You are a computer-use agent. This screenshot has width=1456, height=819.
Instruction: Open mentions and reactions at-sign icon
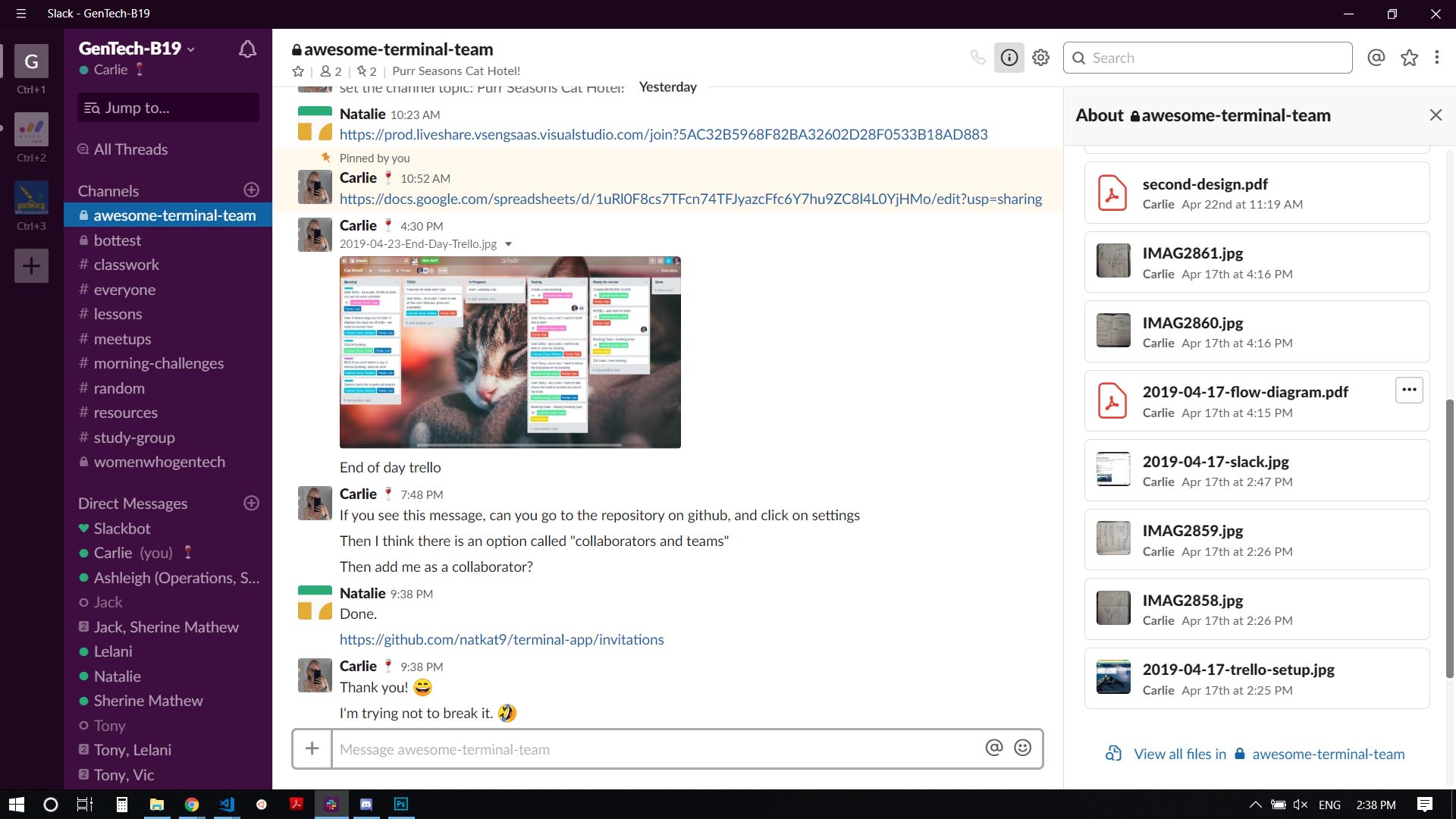(x=1376, y=58)
